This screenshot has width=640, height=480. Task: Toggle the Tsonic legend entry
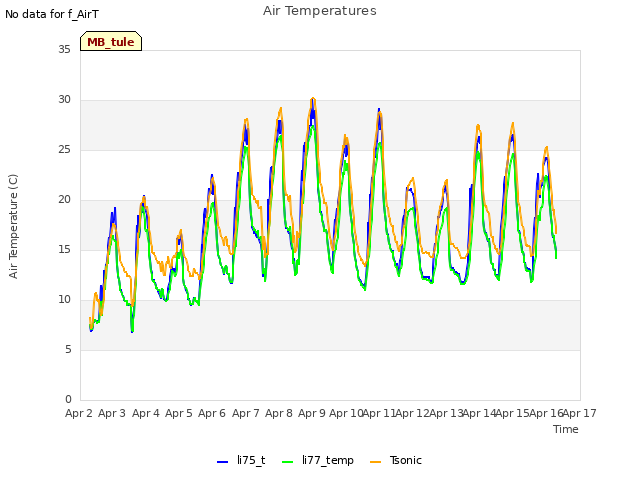tap(396, 460)
